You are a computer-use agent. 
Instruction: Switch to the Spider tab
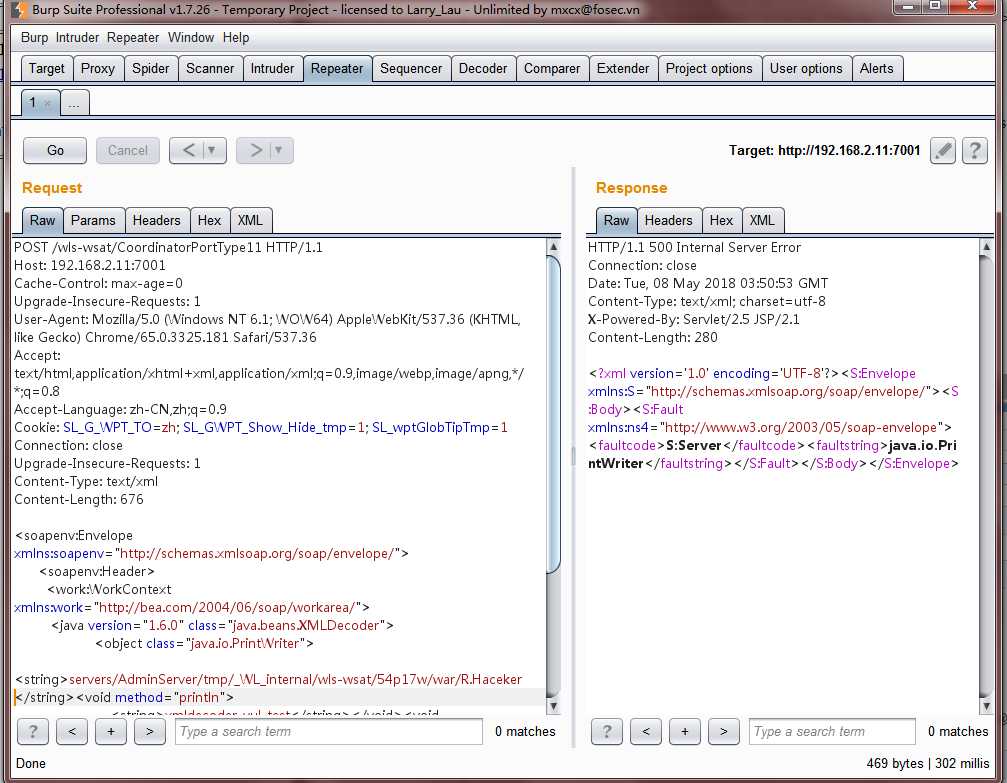point(150,69)
